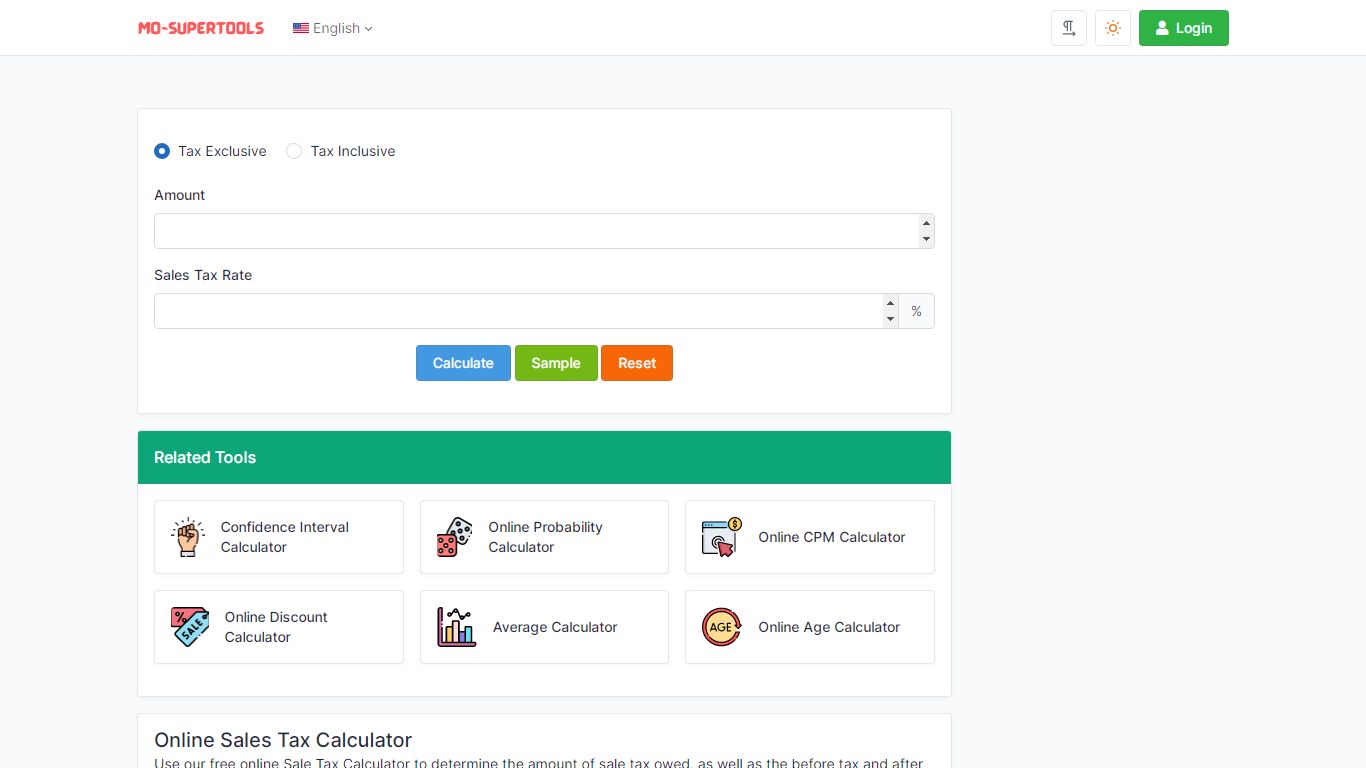Screen dimensions: 1366x768
Task: Switch theme with the sun icon
Action: tap(1113, 28)
